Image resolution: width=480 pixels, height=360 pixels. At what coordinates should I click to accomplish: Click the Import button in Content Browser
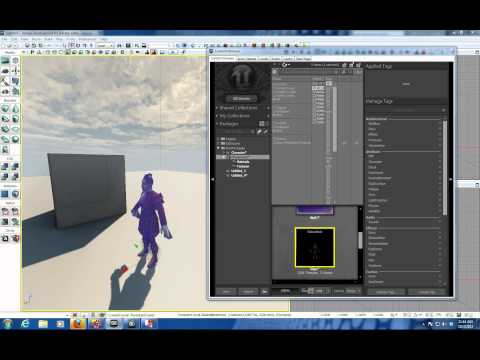coord(248,292)
